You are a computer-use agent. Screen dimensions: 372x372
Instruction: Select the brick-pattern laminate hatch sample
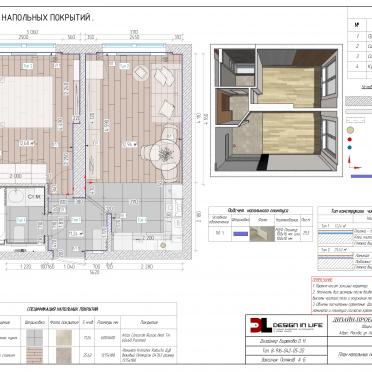[x=34, y=355]
